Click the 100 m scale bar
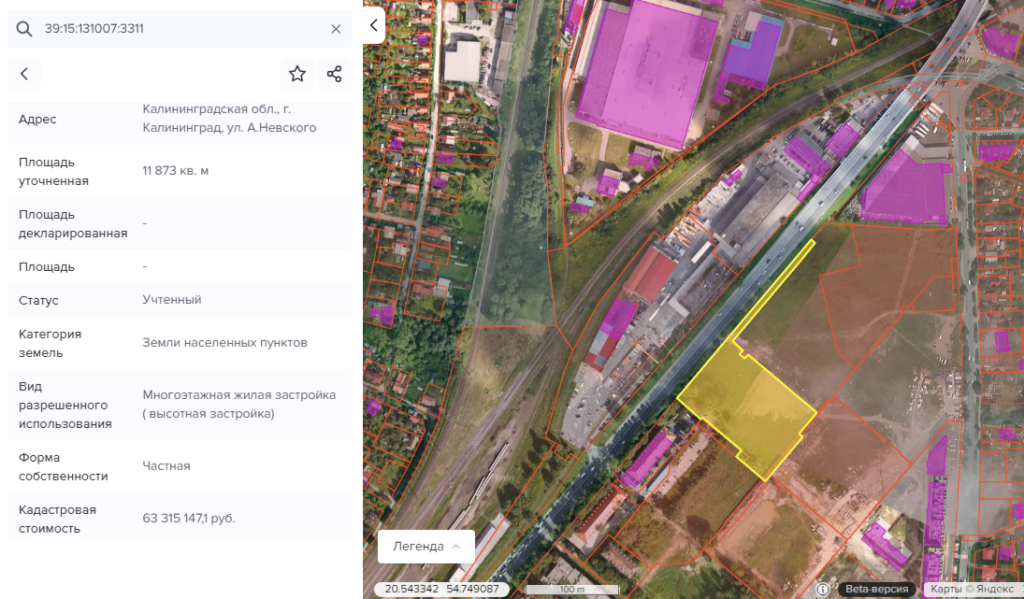This screenshot has height=599, width=1024. (572, 589)
